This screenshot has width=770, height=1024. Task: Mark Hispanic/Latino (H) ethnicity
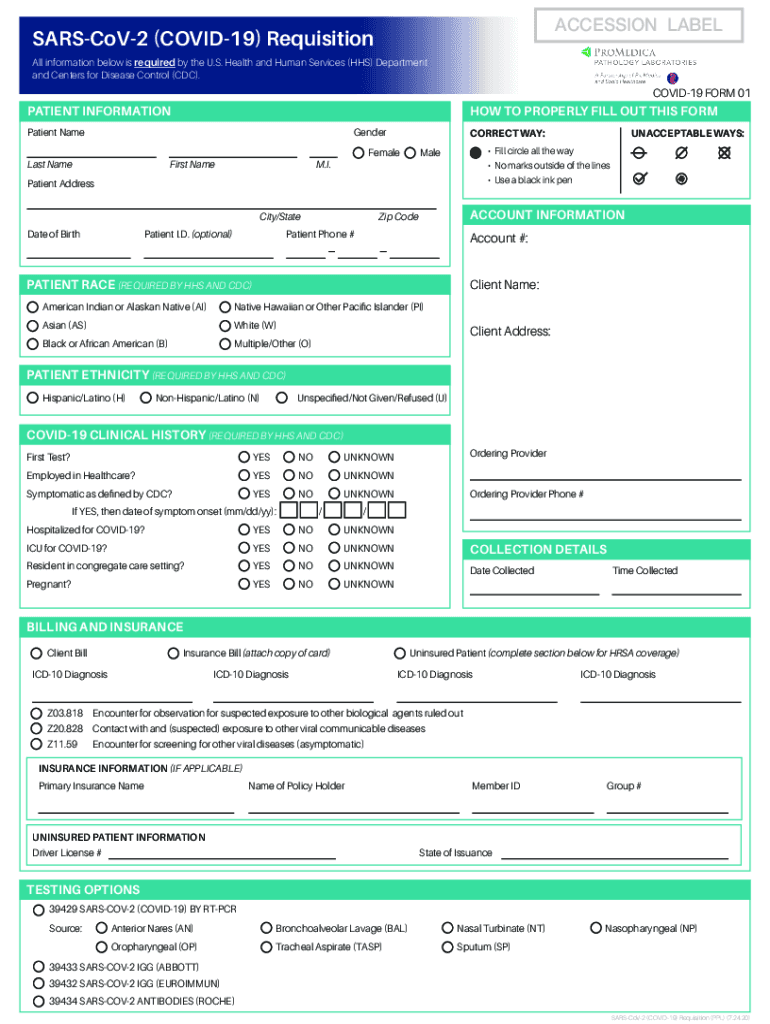(x=33, y=398)
